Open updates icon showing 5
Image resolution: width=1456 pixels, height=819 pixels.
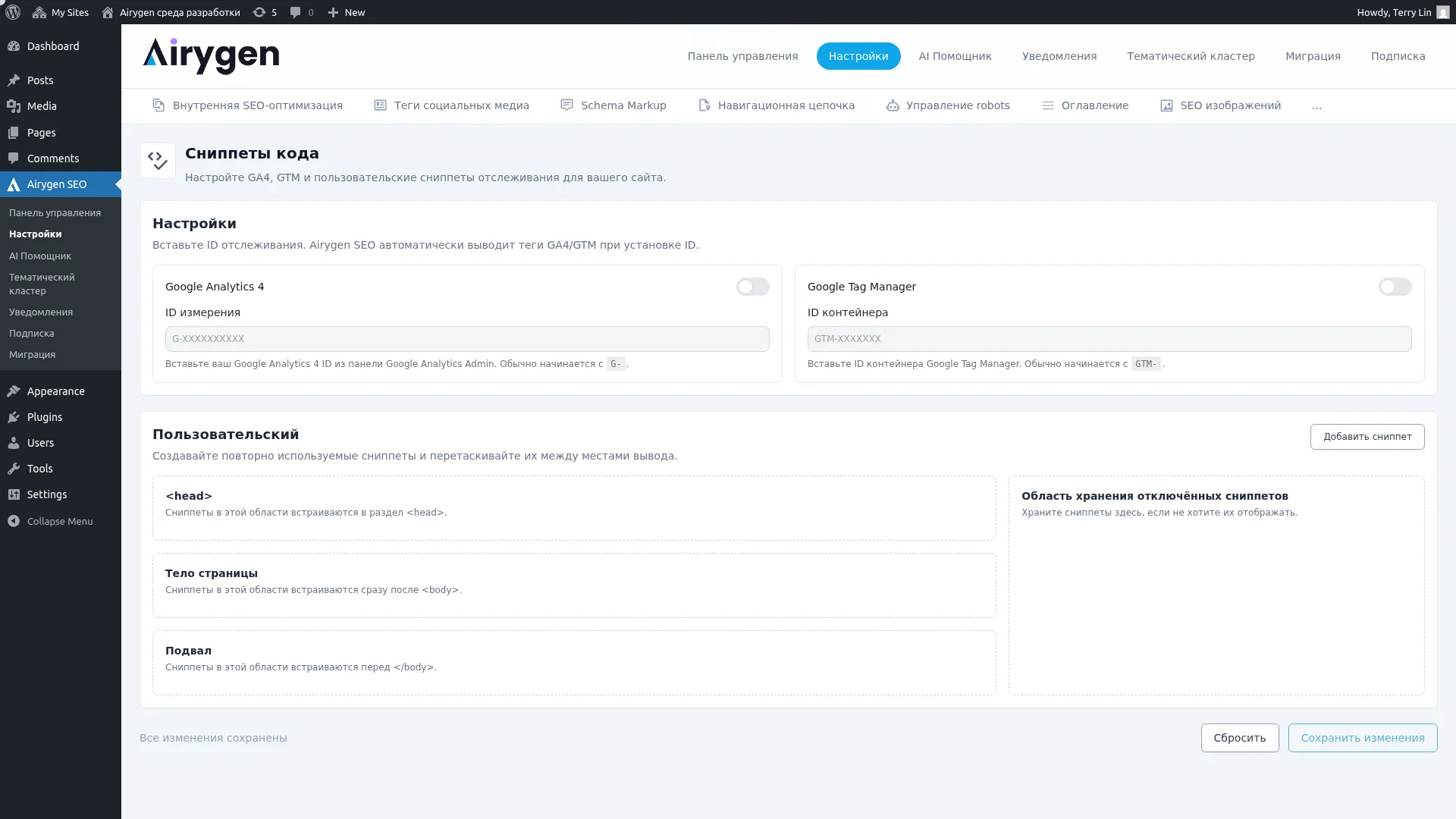point(265,12)
